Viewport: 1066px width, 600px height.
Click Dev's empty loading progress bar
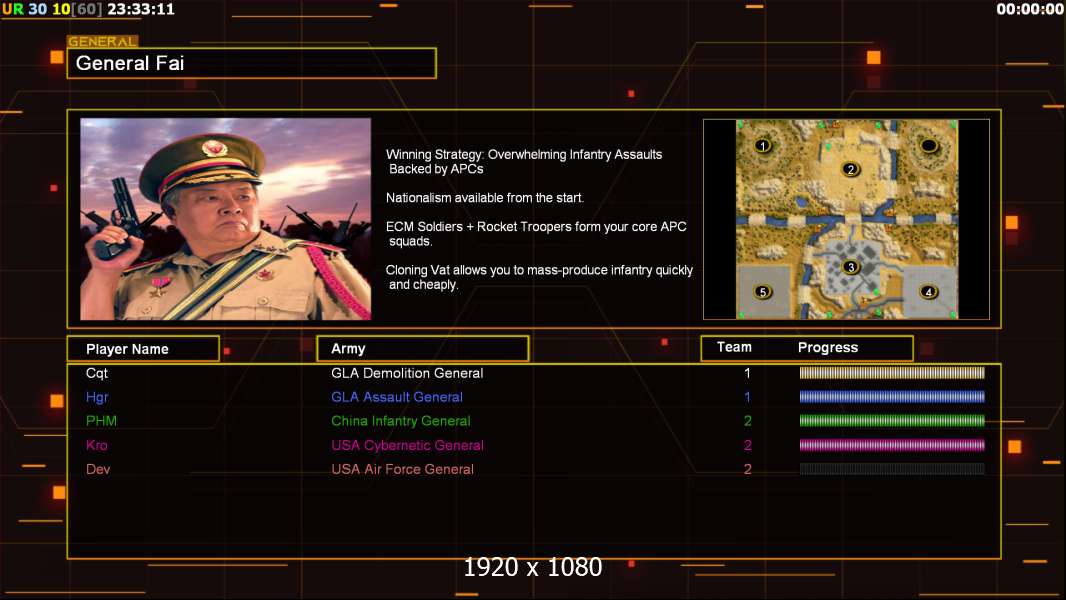892,469
